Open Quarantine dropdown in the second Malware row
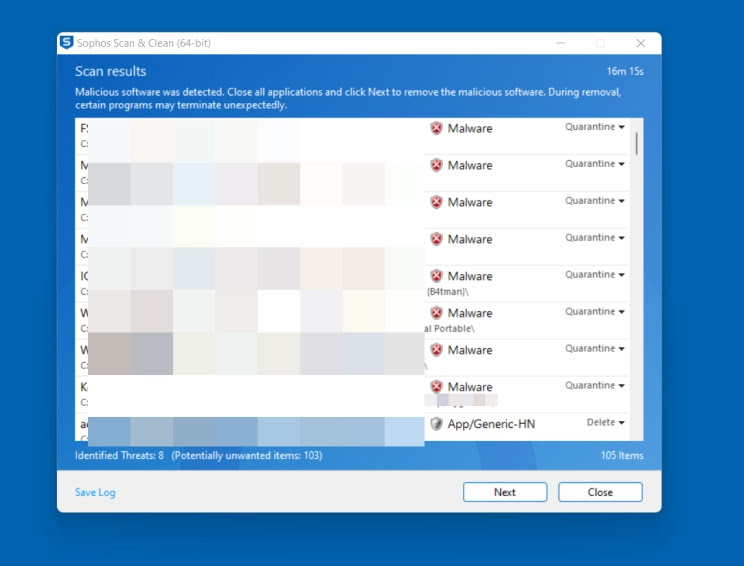 tap(595, 164)
